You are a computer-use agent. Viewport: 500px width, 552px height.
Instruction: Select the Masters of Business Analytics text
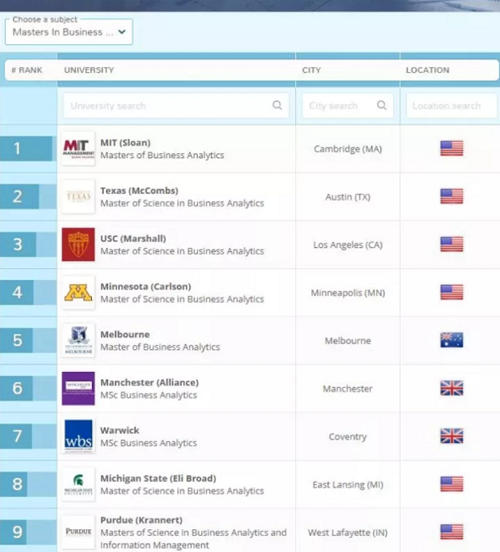click(162, 155)
